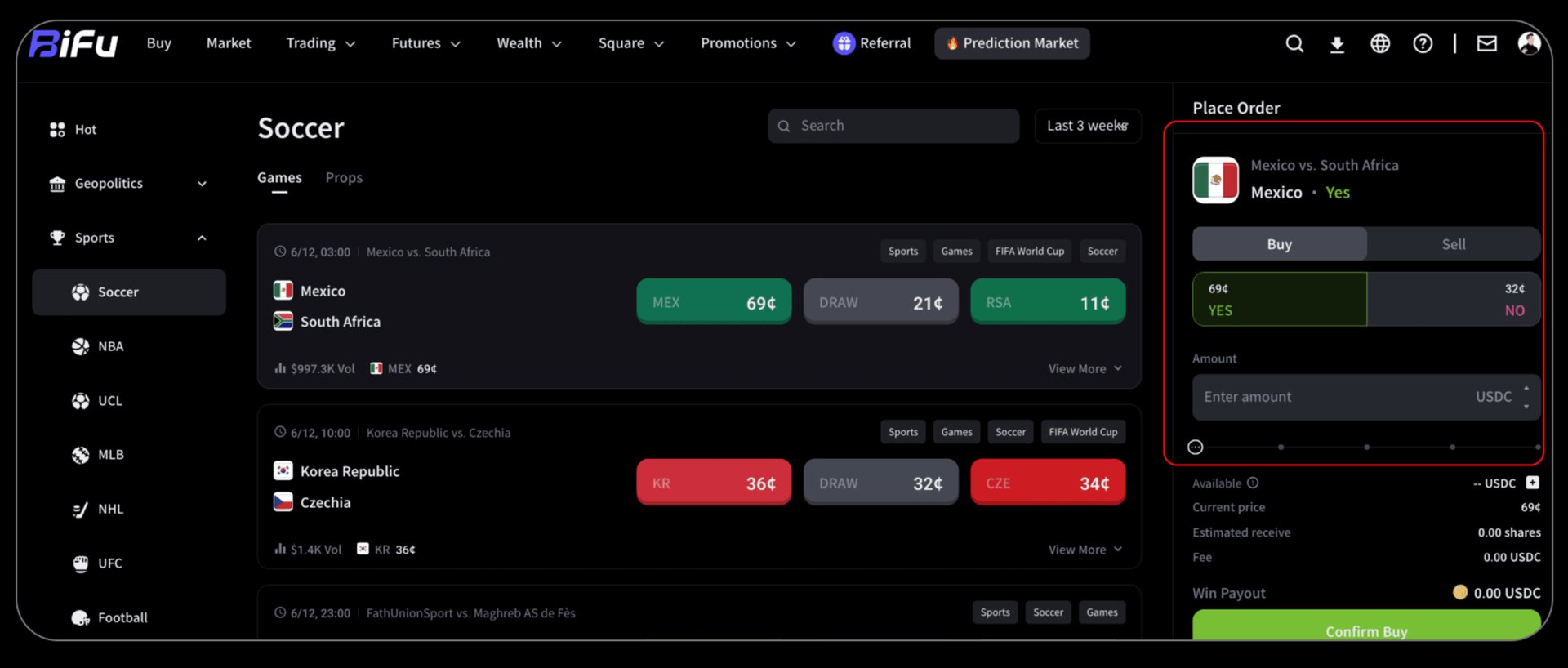Image resolution: width=1568 pixels, height=668 pixels.
Task: Open the help question mark icon
Action: tap(1423, 43)
